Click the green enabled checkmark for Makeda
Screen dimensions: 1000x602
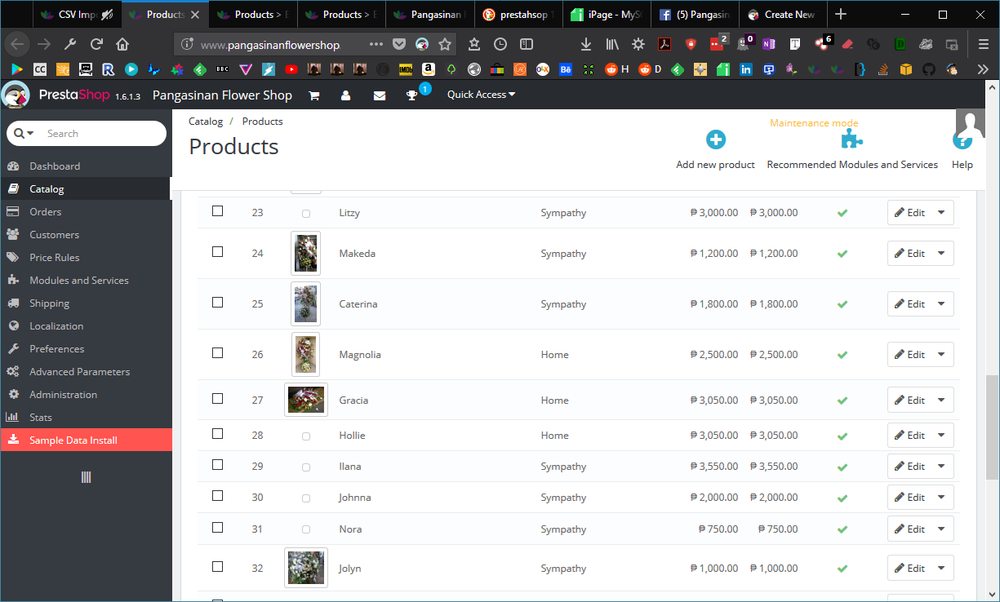(x=842, y=254)
